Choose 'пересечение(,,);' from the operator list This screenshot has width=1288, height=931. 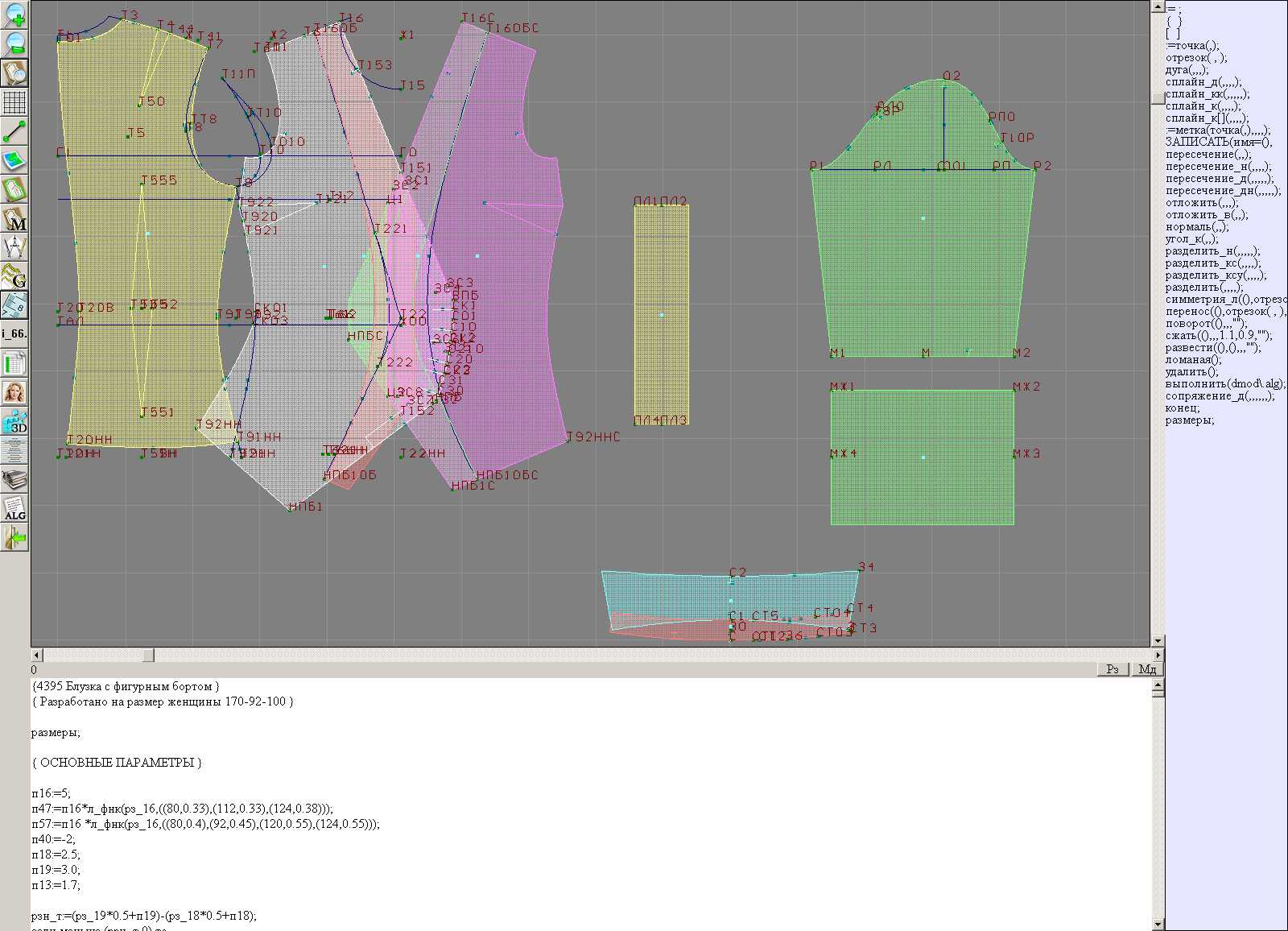1207,155
